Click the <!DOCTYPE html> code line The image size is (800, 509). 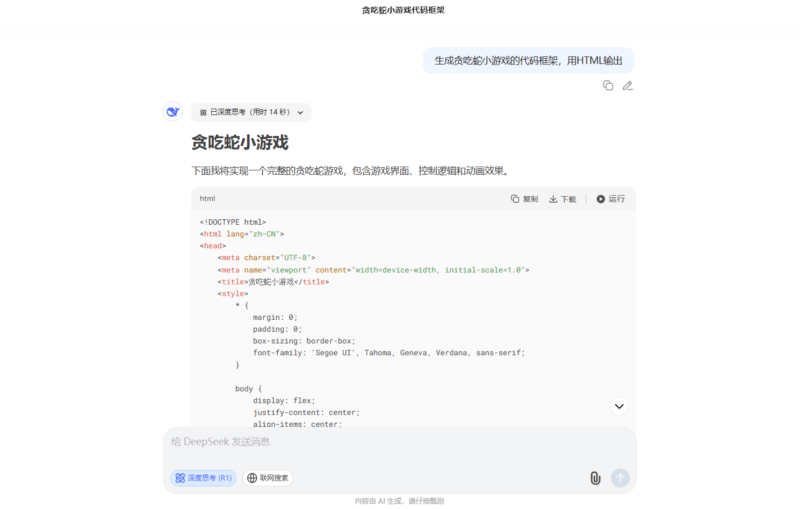(233, 222)
